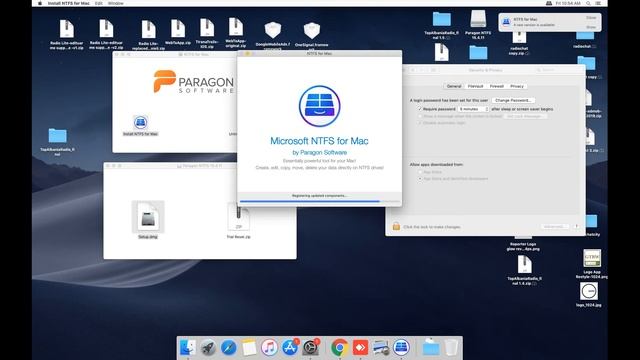Switch to the General tab
Screen dimensions: 640x360
point(454,86)
